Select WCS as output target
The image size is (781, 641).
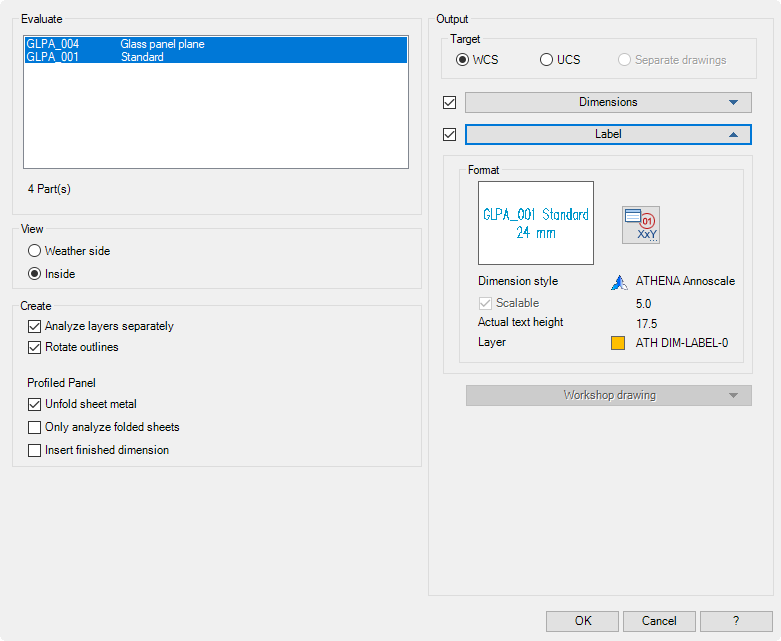point(463,60)
